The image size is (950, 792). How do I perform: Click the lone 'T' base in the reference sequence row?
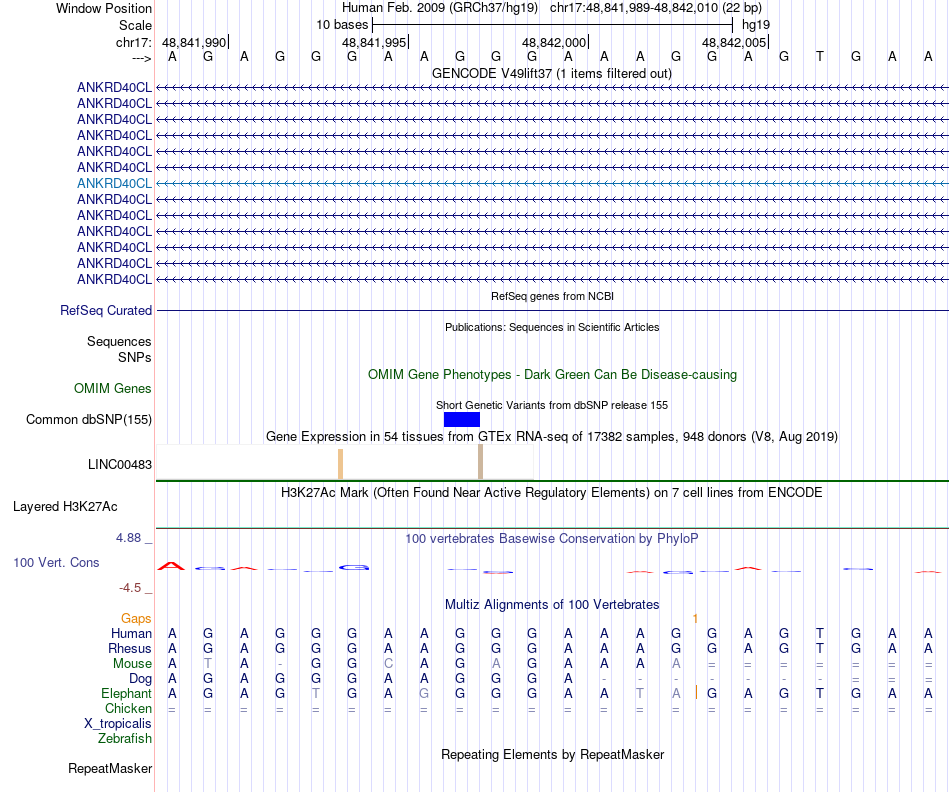820,56
